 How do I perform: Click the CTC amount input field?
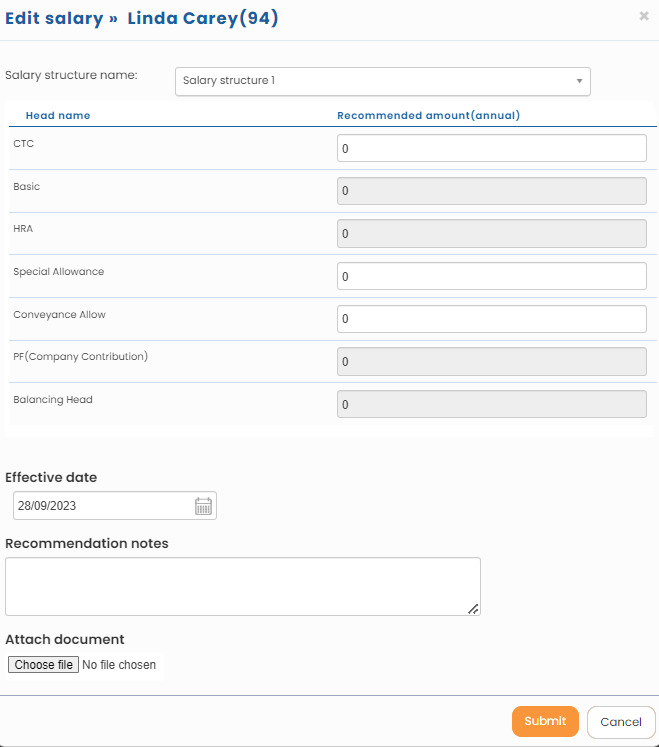tap(491, 148)
